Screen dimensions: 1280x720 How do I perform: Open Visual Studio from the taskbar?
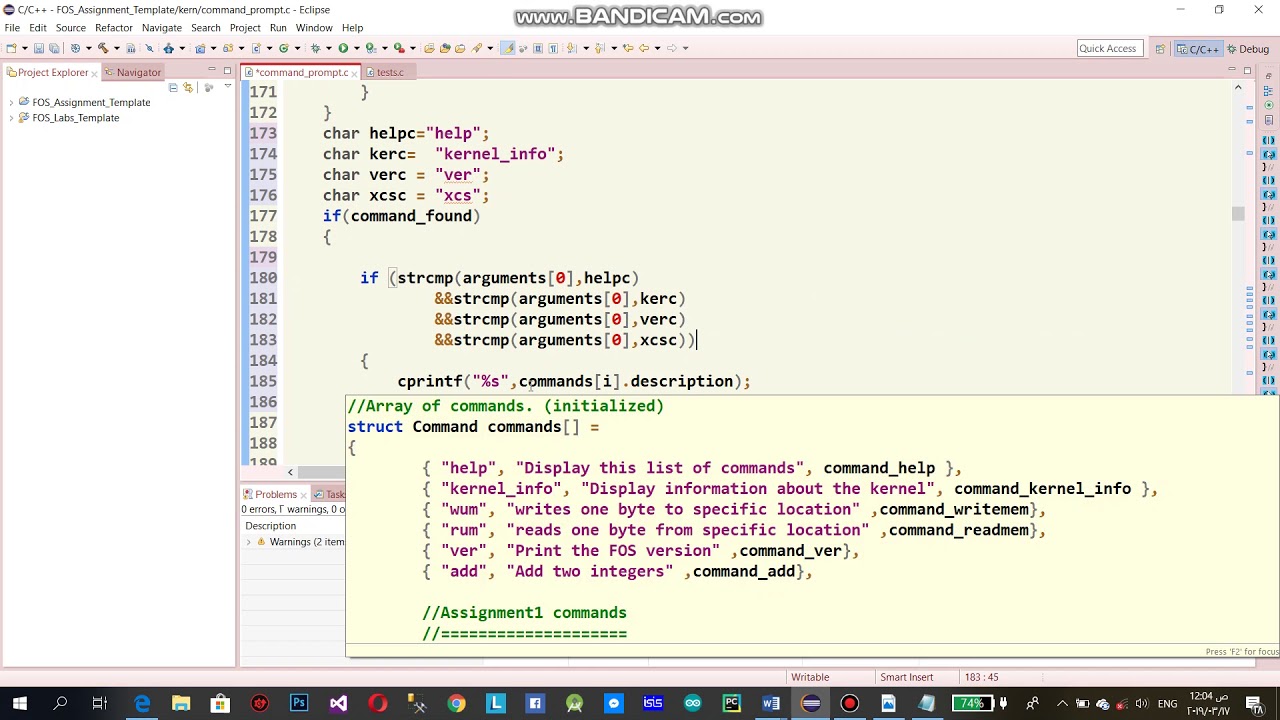pyautogui.click(x=338, y=703)
